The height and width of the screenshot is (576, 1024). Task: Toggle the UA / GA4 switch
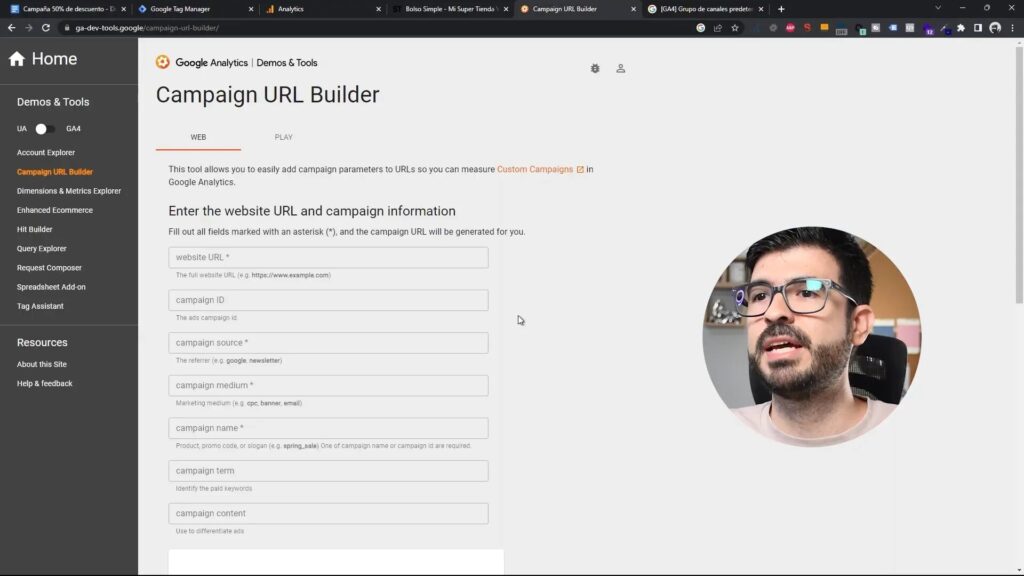coord(44,129)
